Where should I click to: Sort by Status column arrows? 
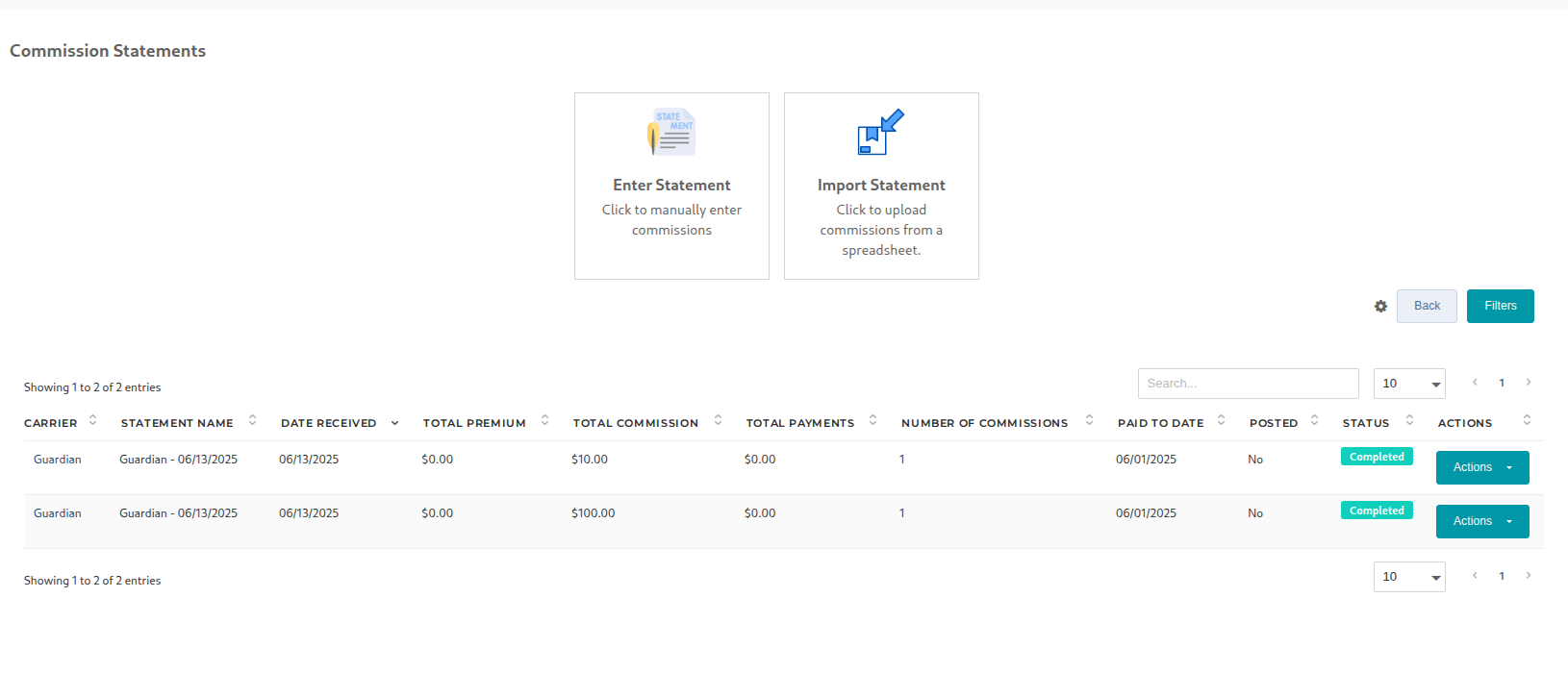point(1409,420)
